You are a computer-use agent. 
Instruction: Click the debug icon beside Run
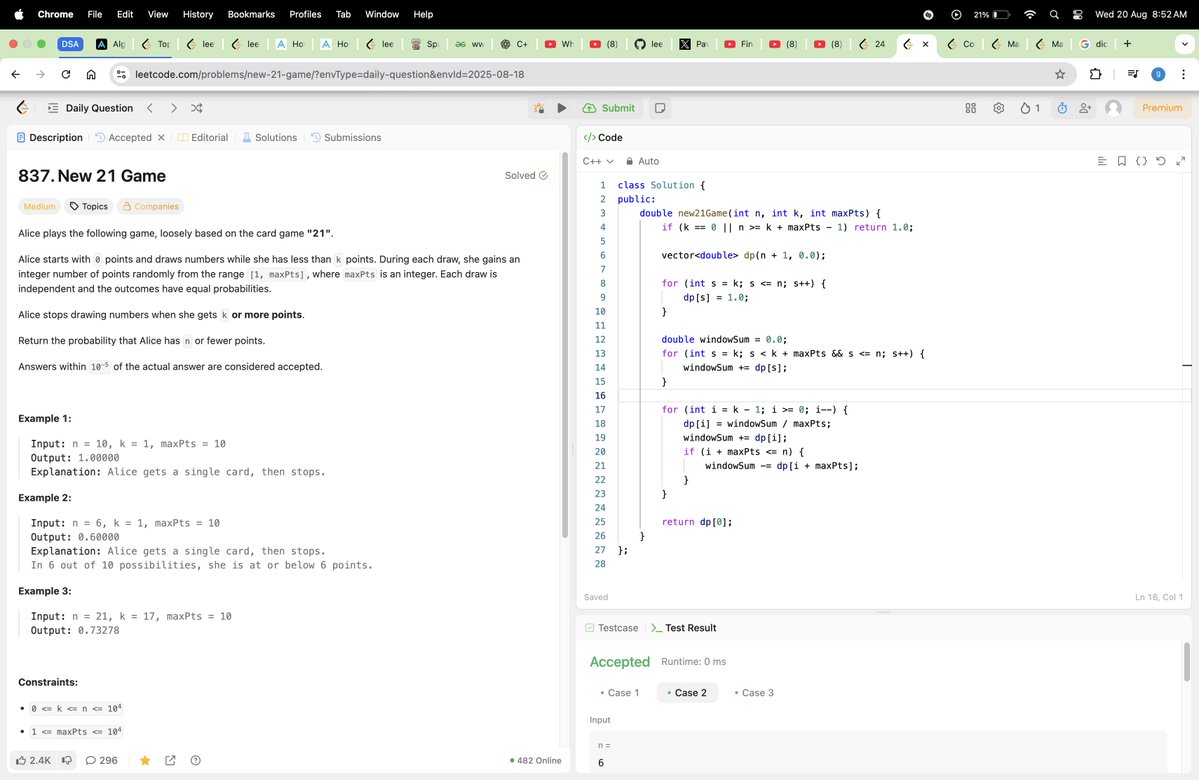pyautogui.click(x=539, y=108)
